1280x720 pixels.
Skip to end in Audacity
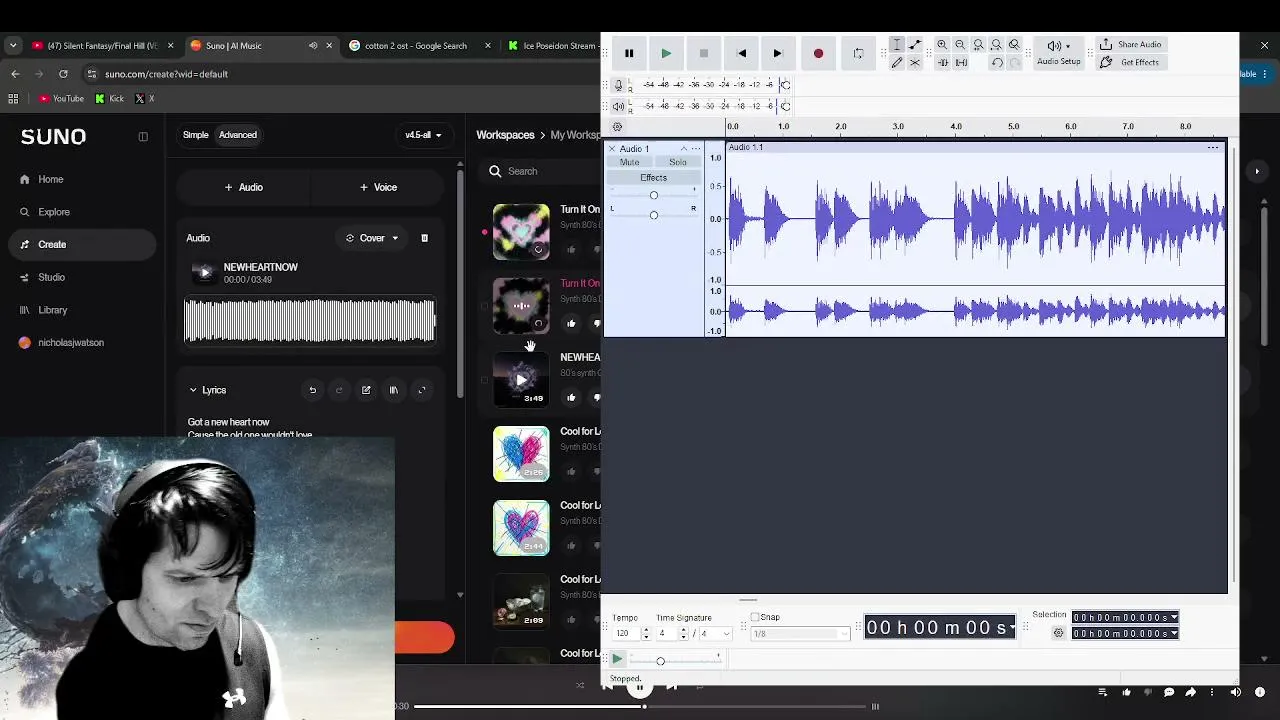click(x=778, y=53)
